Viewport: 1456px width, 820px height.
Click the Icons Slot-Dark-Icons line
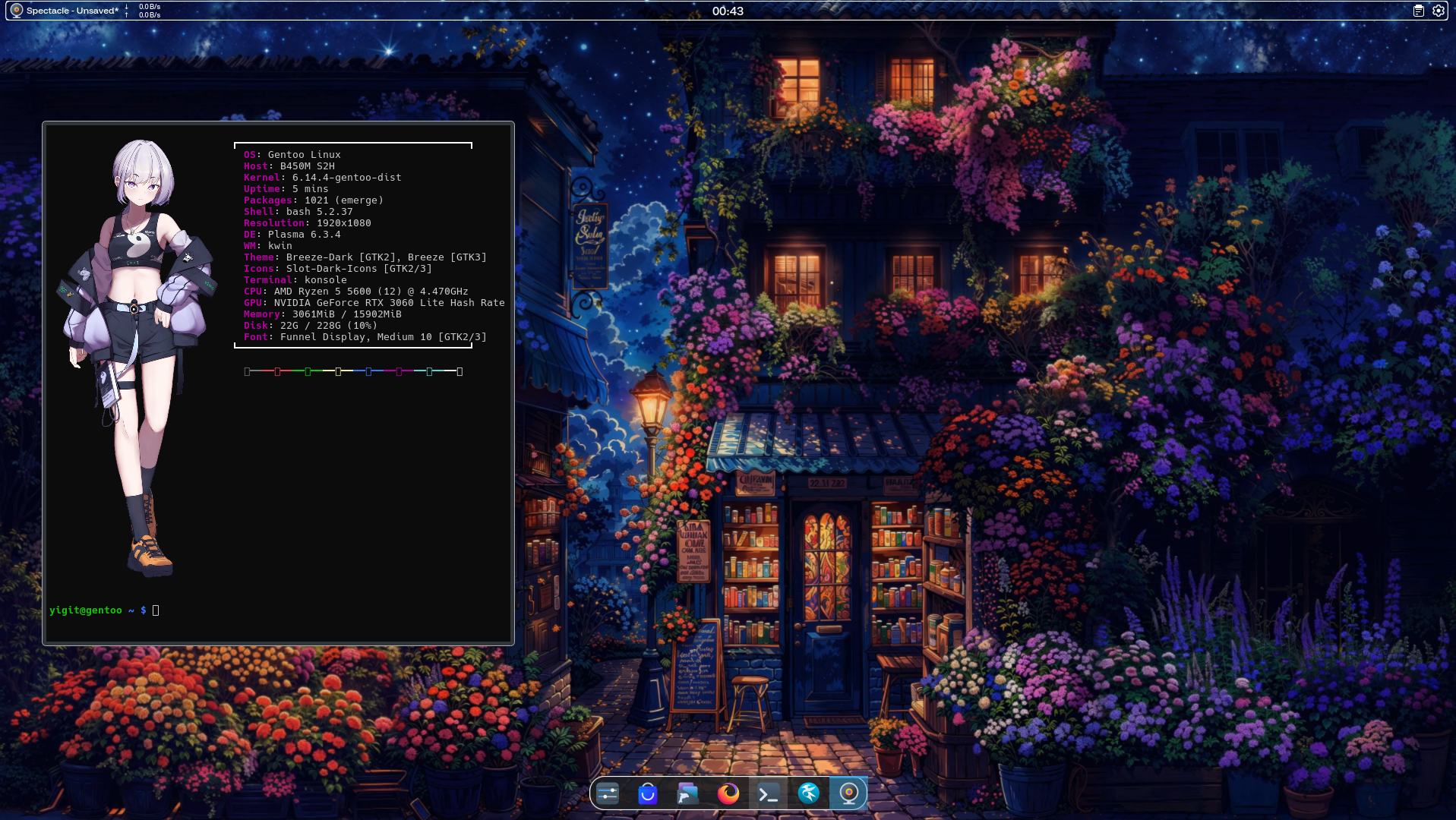(x=338, y=269)
